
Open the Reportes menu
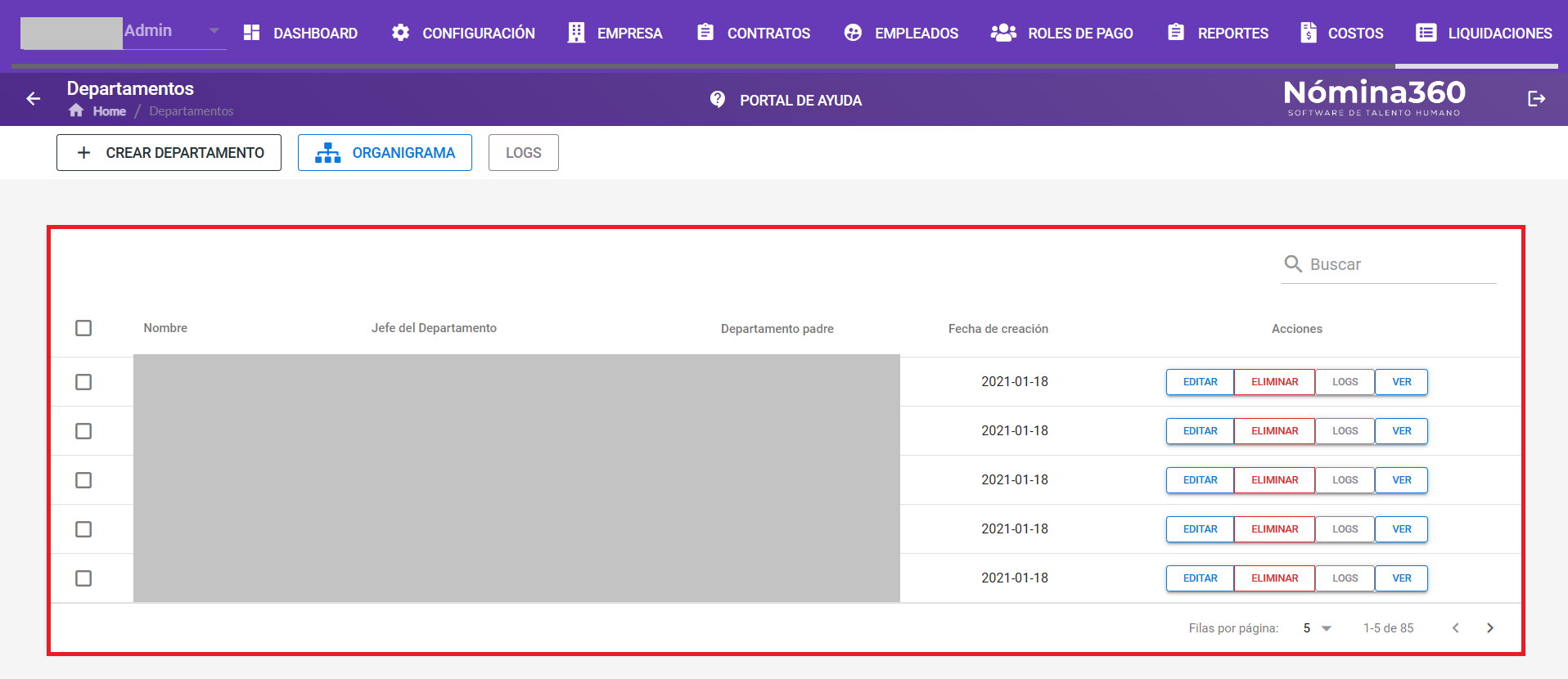pyautogui.click(x=1218, y=33)
